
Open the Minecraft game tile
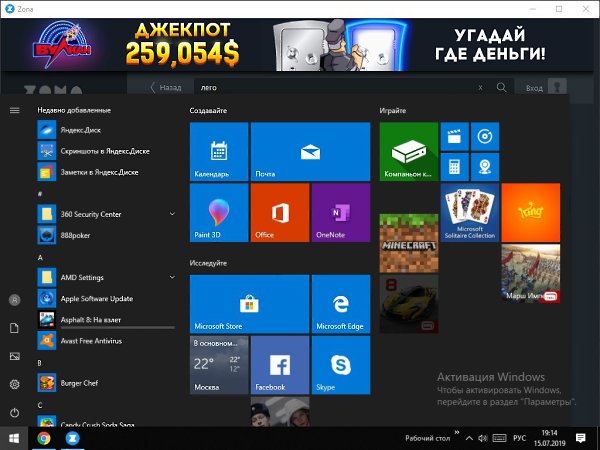pyautogui.click(x=409, y=242)
